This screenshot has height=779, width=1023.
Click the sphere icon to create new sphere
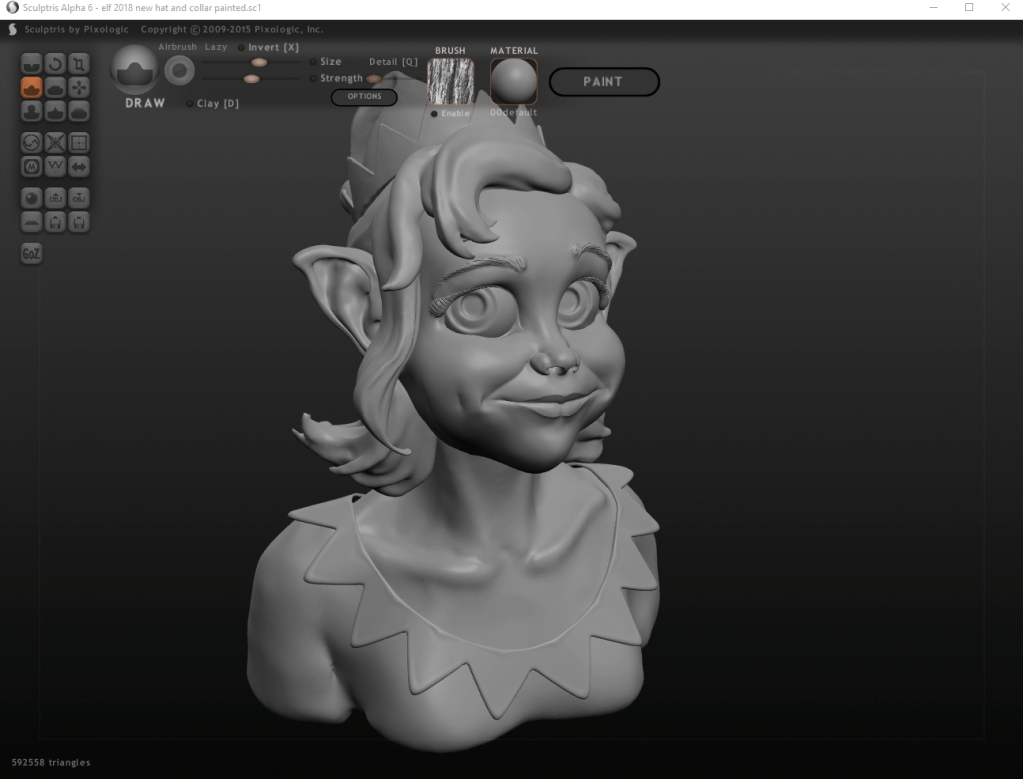pyautogui.click(x=31, y=198)
